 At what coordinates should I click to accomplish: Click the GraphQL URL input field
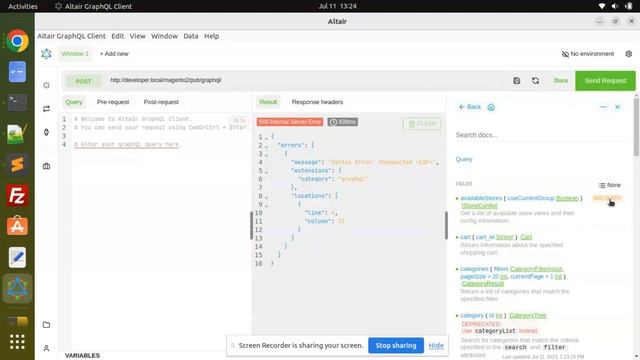click(x=306, y=80)
